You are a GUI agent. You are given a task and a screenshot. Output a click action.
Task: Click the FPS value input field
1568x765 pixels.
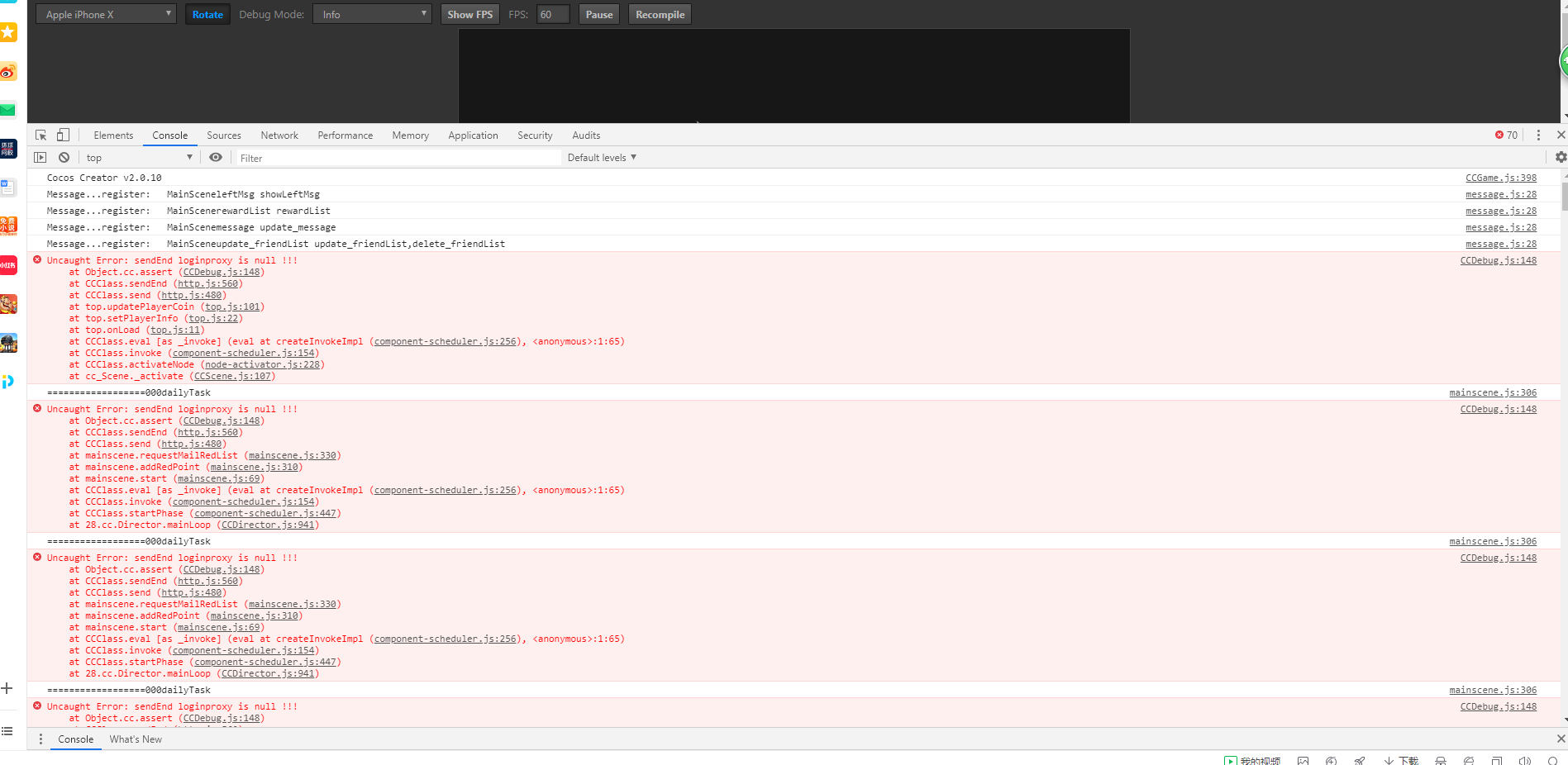coord(553,14)
